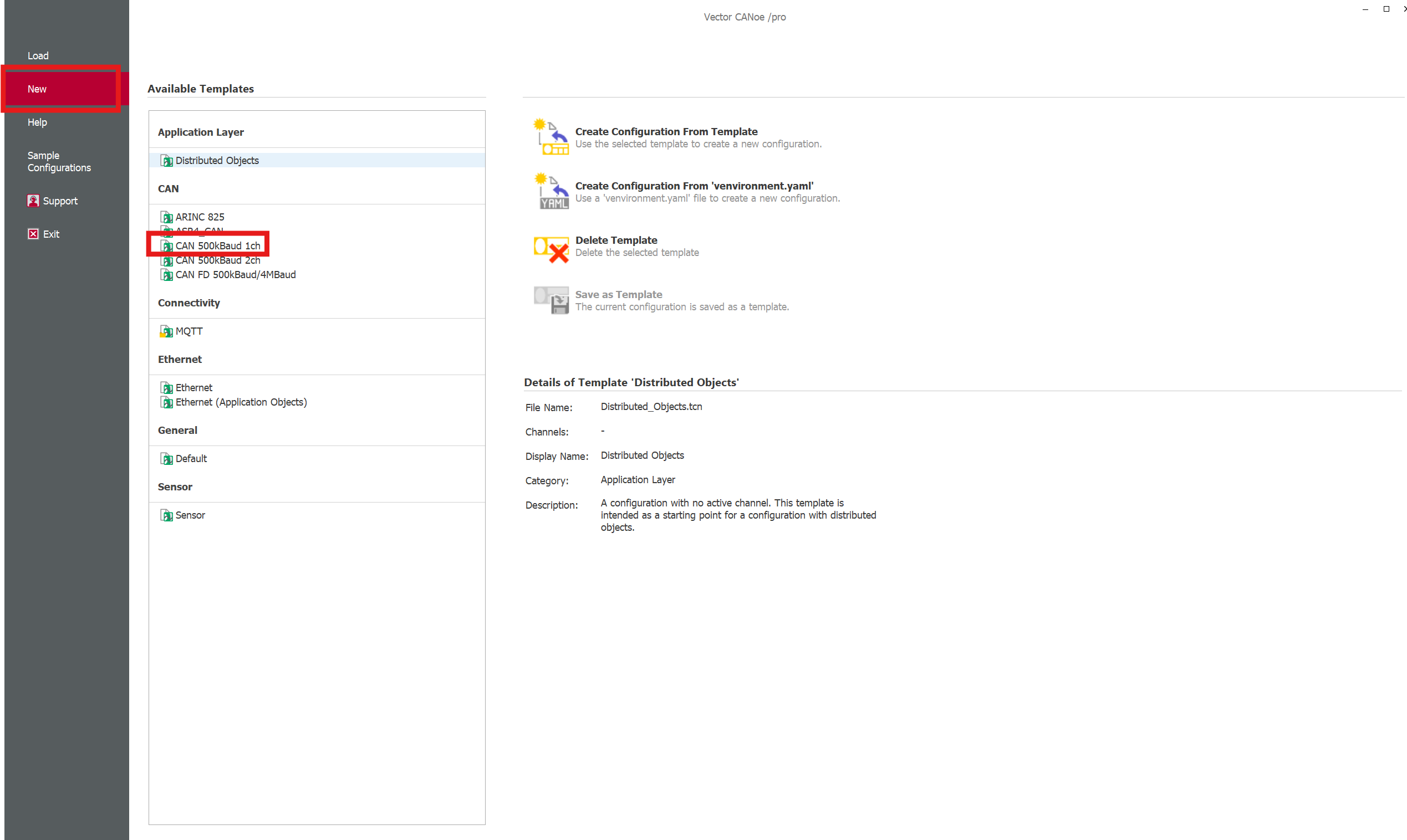Click the Application Layer category header

(x=201, y=132)
